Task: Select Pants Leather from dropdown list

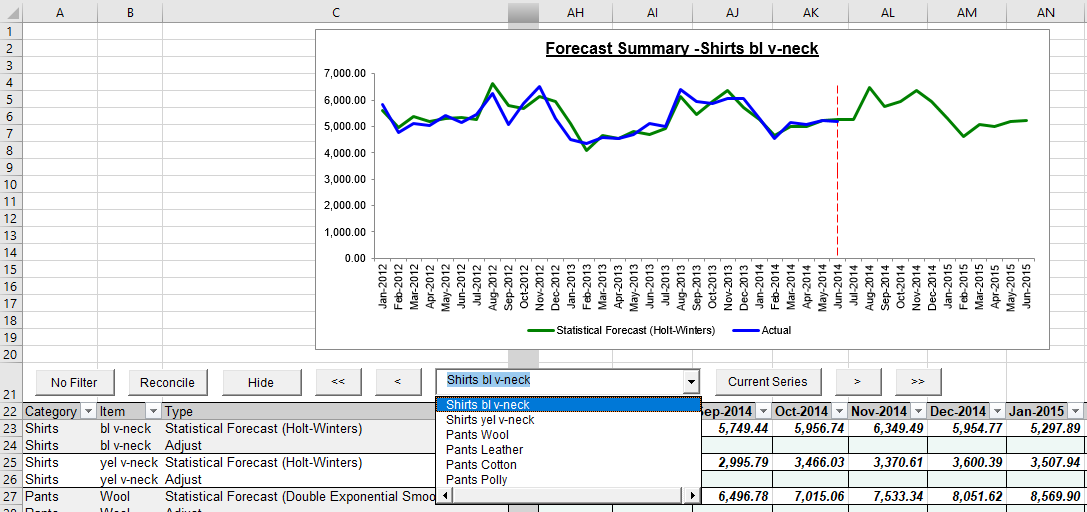Action: (x=484, y=450)
